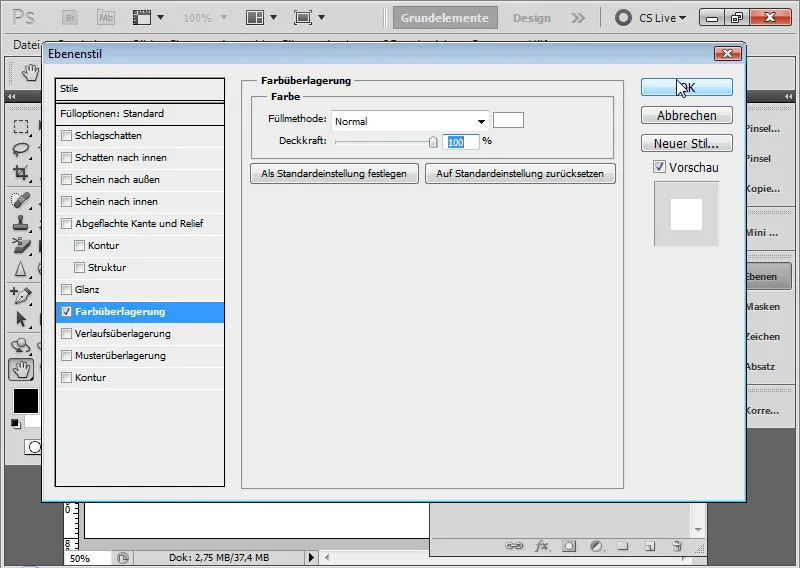Click Auf Standardeinstellung zurücksetzen

click(520, 174)
